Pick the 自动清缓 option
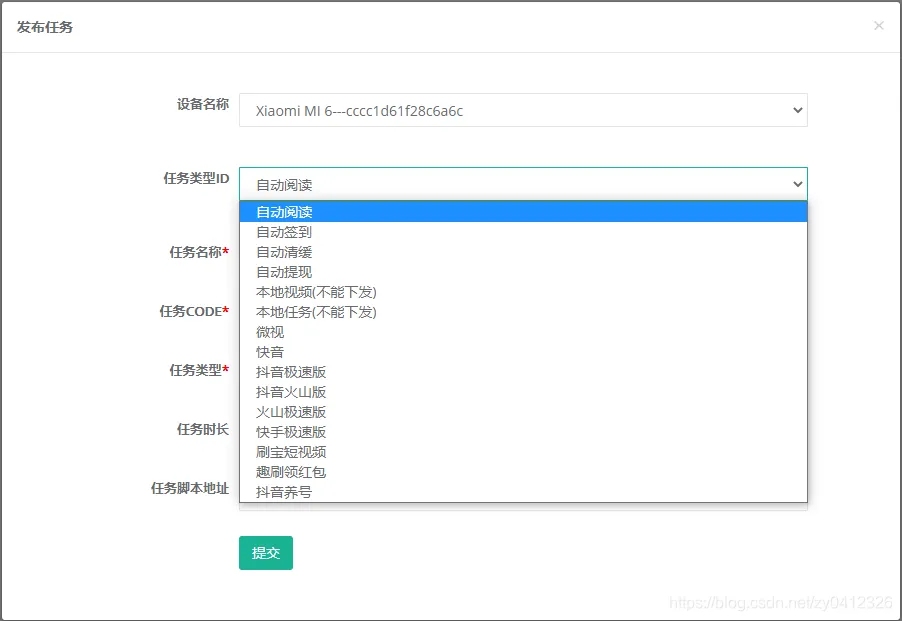Viewport: 902px width, 621px height. coord(523,252)
